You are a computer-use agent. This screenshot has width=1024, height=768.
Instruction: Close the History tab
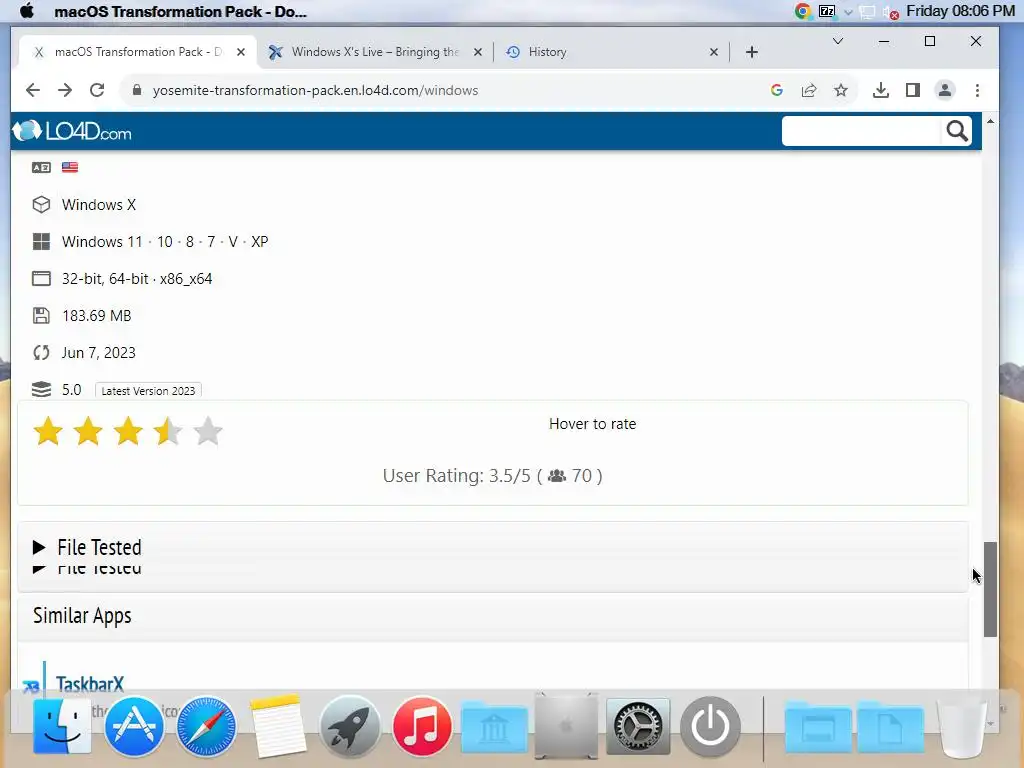[714, 52]
